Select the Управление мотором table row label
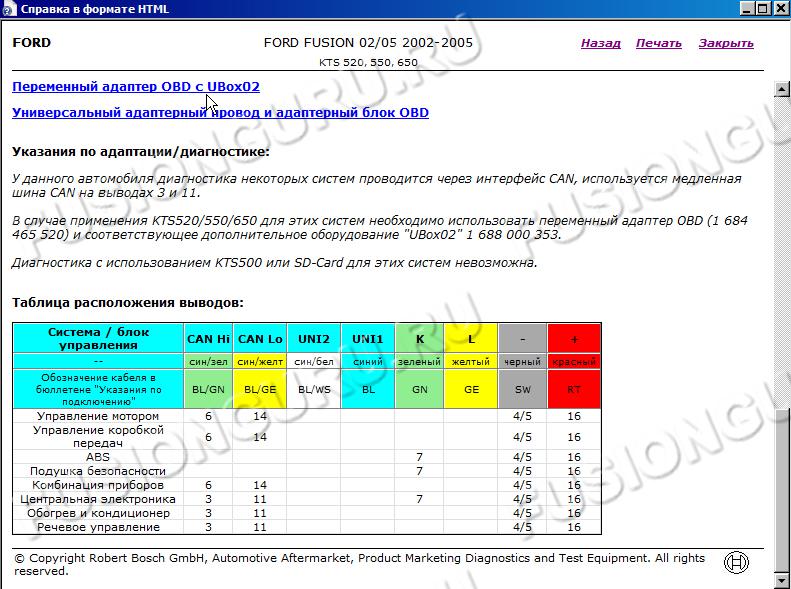Image resolution: width=791 pixels, height=589 pixels. point(98,416)
